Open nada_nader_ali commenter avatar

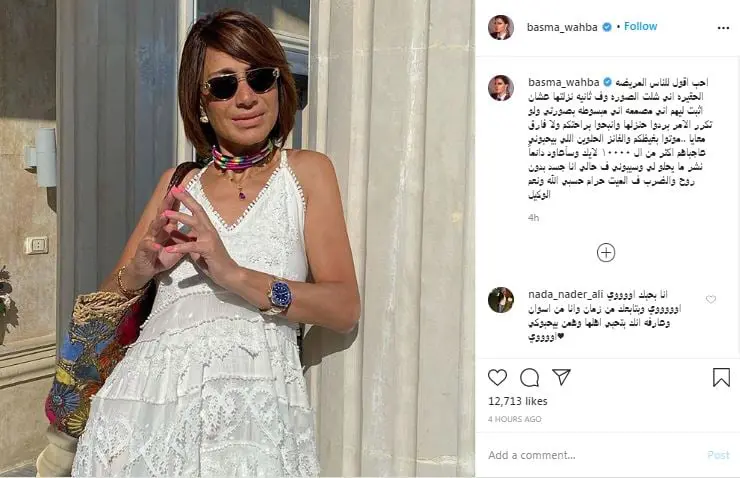coord(501,300)
